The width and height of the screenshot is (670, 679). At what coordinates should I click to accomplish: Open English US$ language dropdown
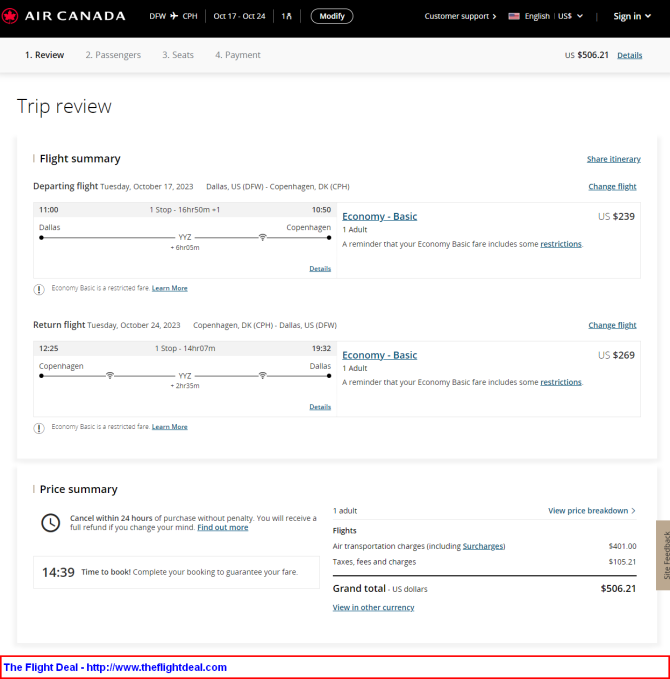coord(546,16)
